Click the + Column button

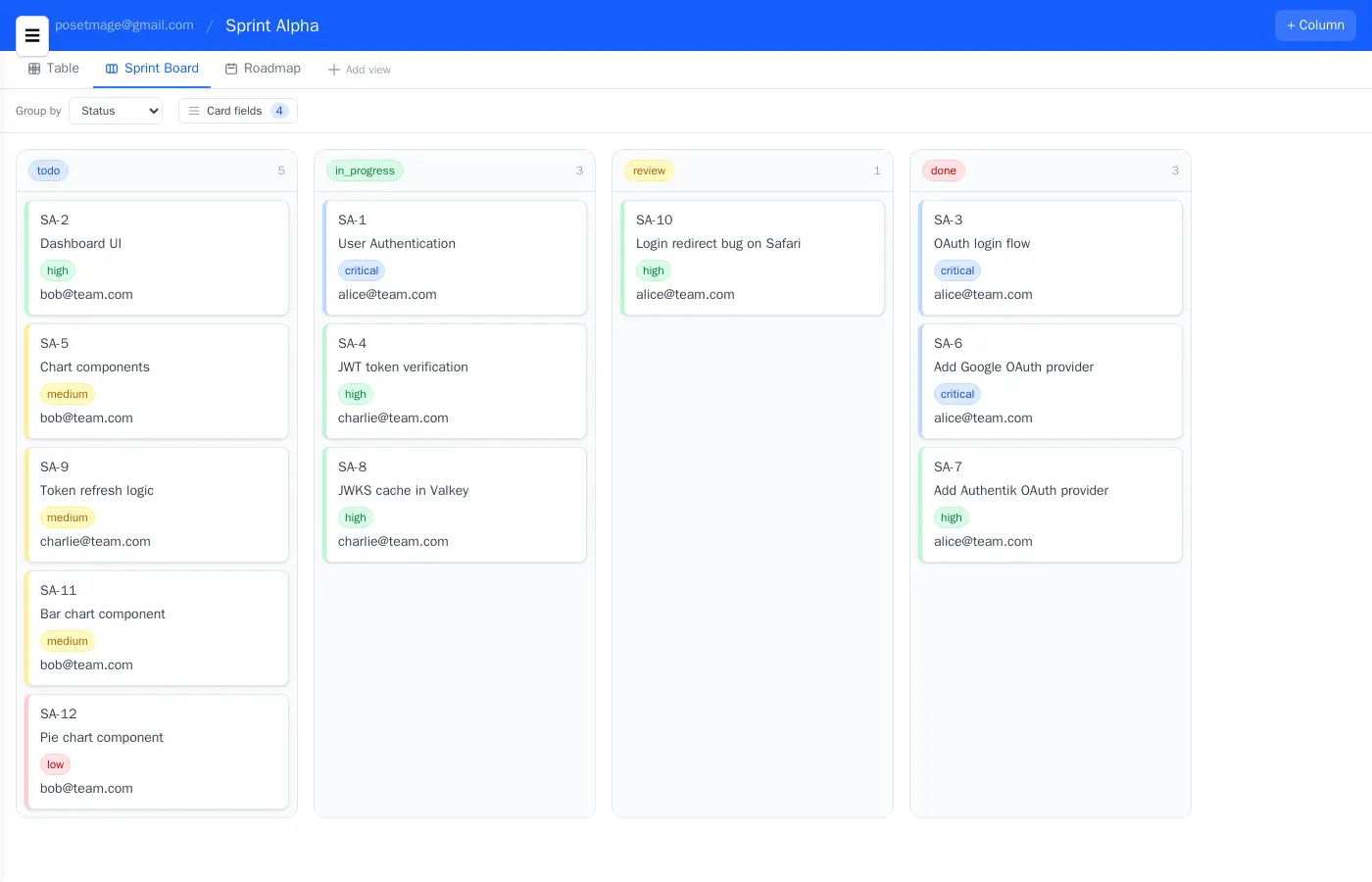click(1315, 25)
